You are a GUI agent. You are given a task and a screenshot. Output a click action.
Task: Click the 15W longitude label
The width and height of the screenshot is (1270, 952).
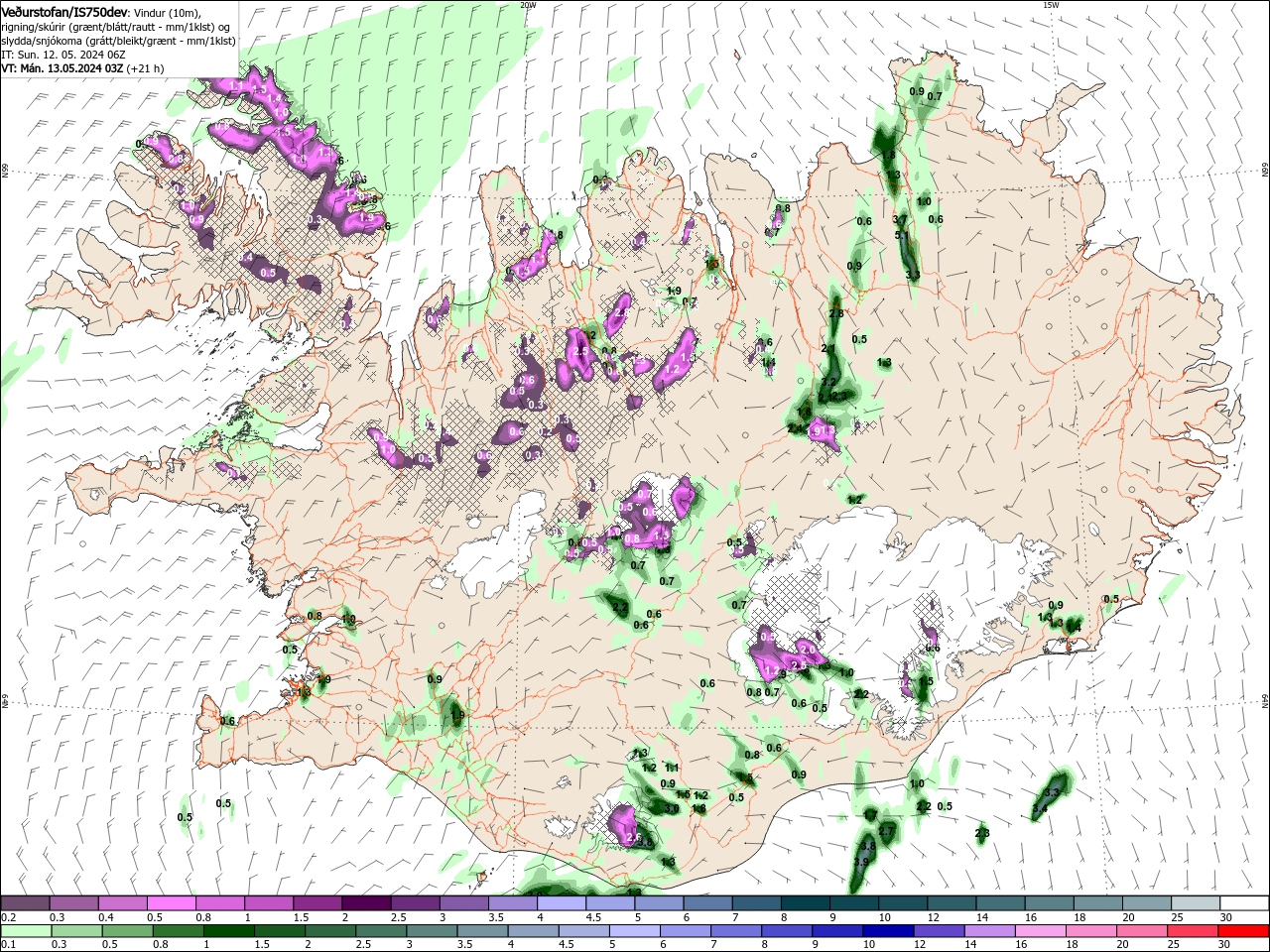1051,5
